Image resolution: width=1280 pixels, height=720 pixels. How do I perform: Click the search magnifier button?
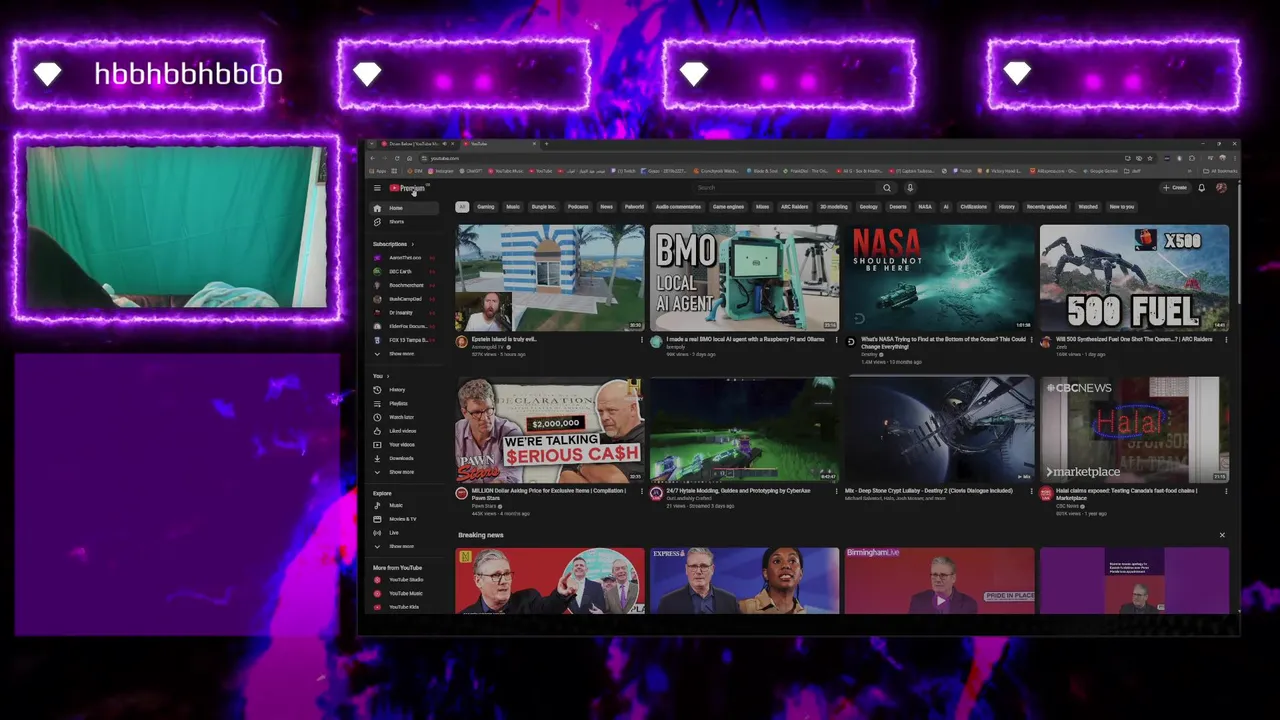[886, 188]
